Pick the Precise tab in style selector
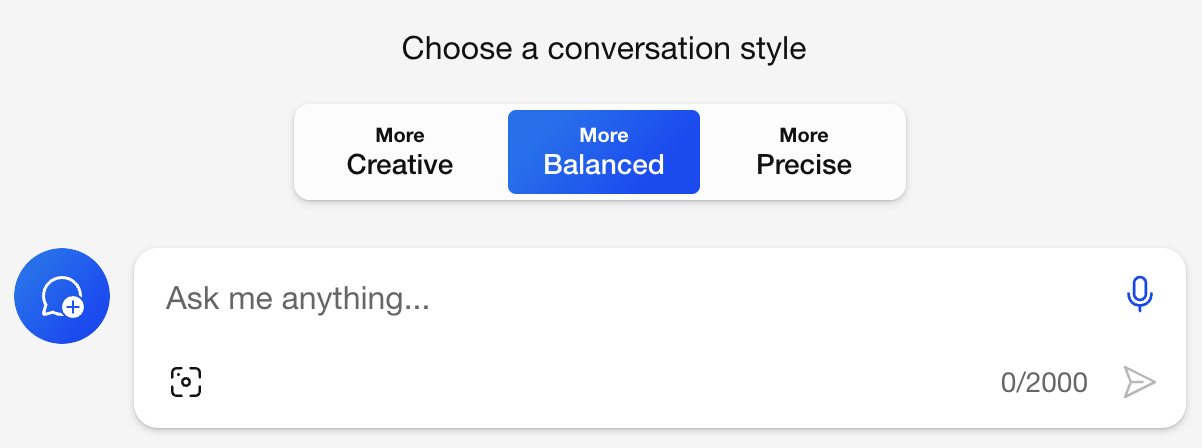Viewport: 1202px width, 448px height. point(804,152)
